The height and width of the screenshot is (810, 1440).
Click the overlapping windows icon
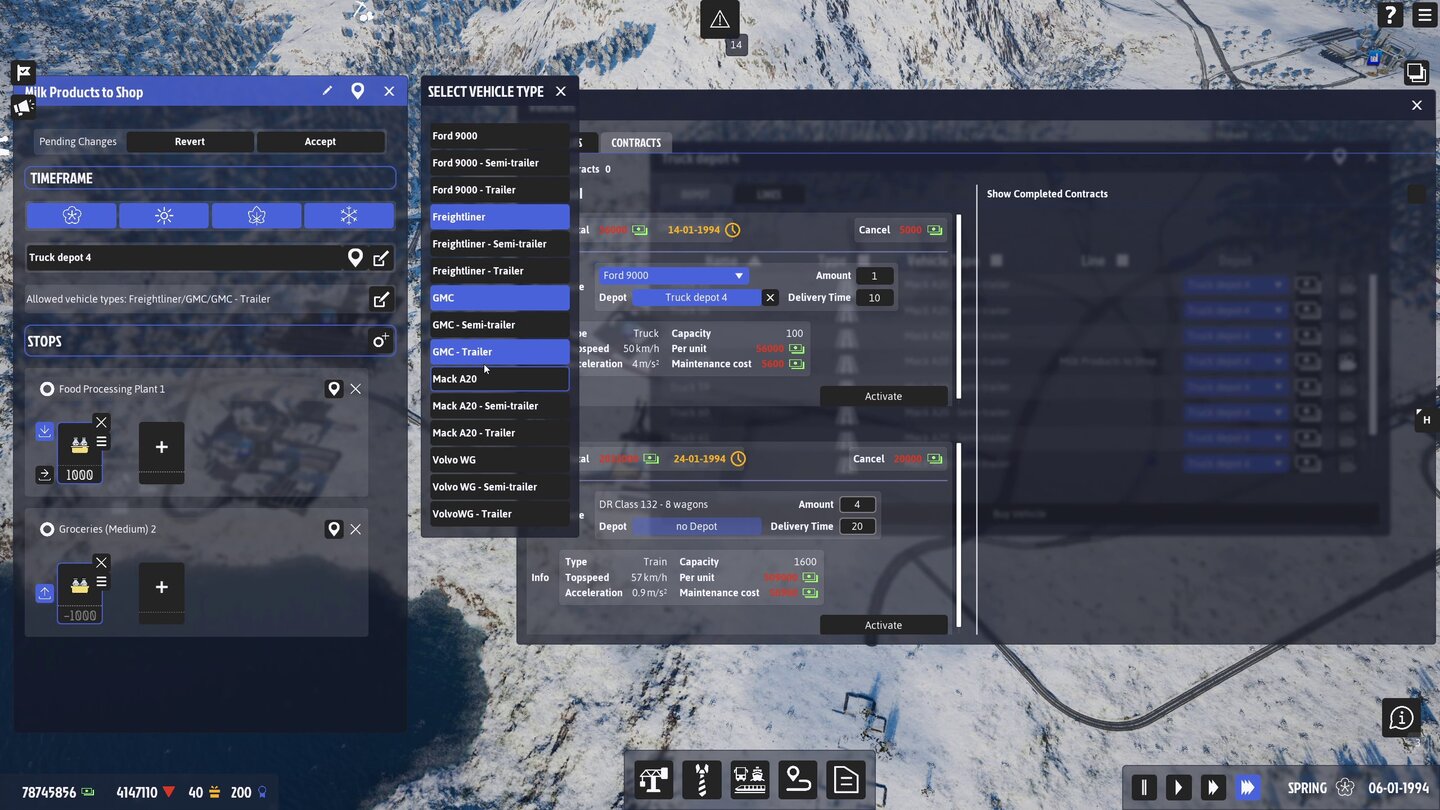point(1416,72)
